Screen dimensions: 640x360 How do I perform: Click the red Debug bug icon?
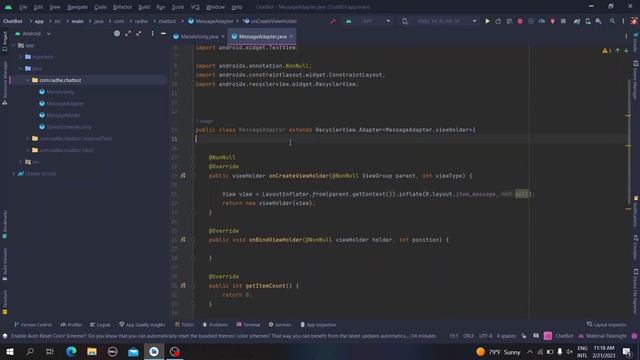coord(520,21)
